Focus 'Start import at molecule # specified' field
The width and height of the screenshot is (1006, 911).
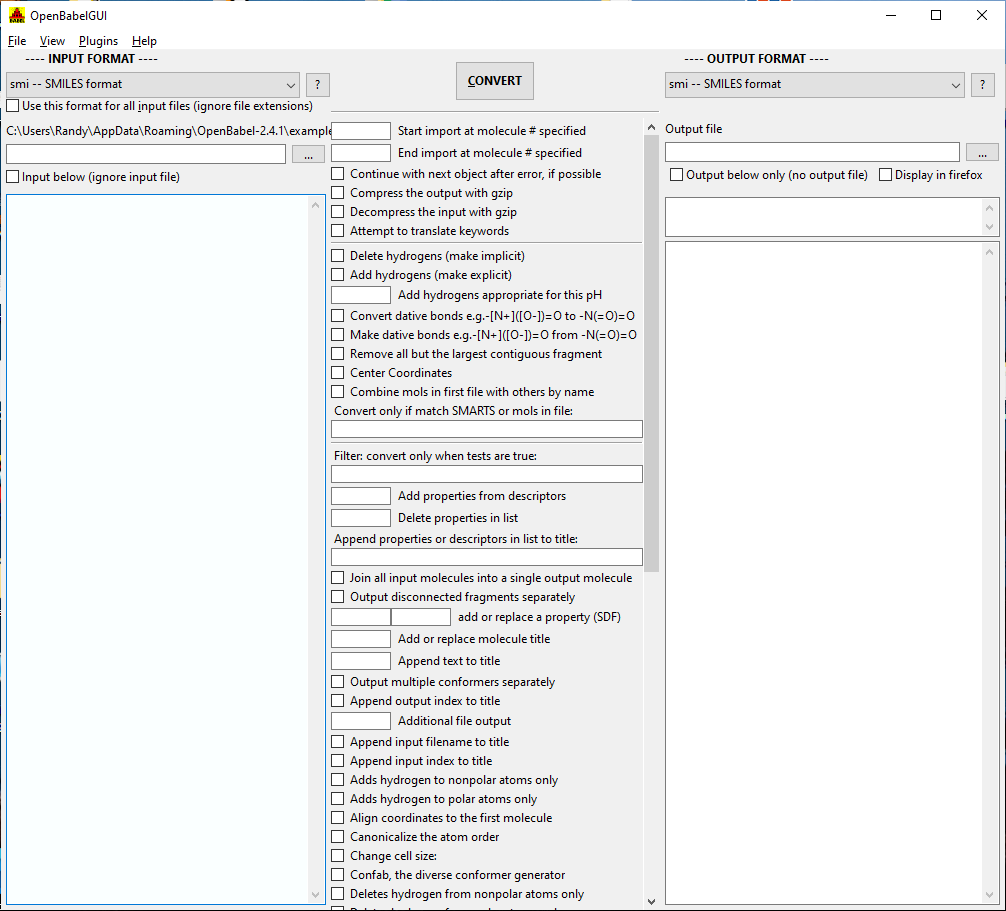(361, 131)
